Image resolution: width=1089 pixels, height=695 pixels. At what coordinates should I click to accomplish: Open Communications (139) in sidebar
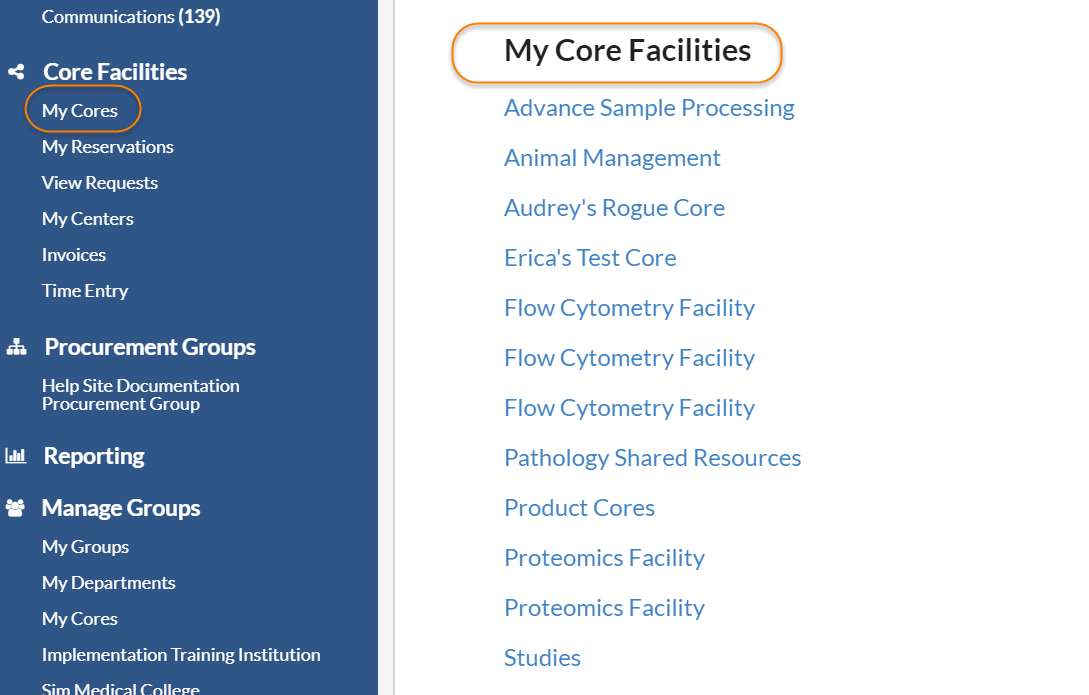point(130,17)
